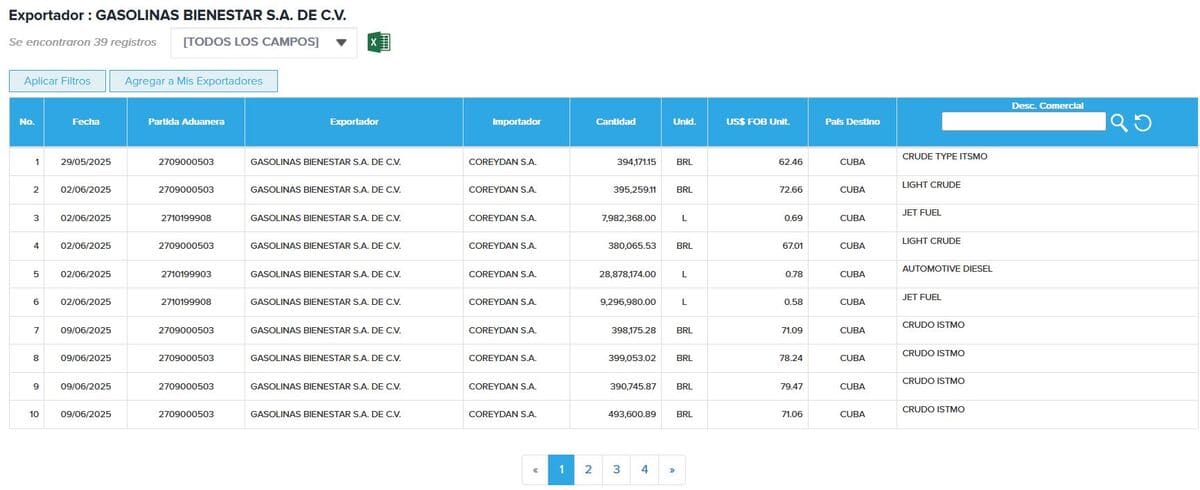Click the US$ FOB Unit. column header
The image size is (1200, 490).
tap(758, 122)
